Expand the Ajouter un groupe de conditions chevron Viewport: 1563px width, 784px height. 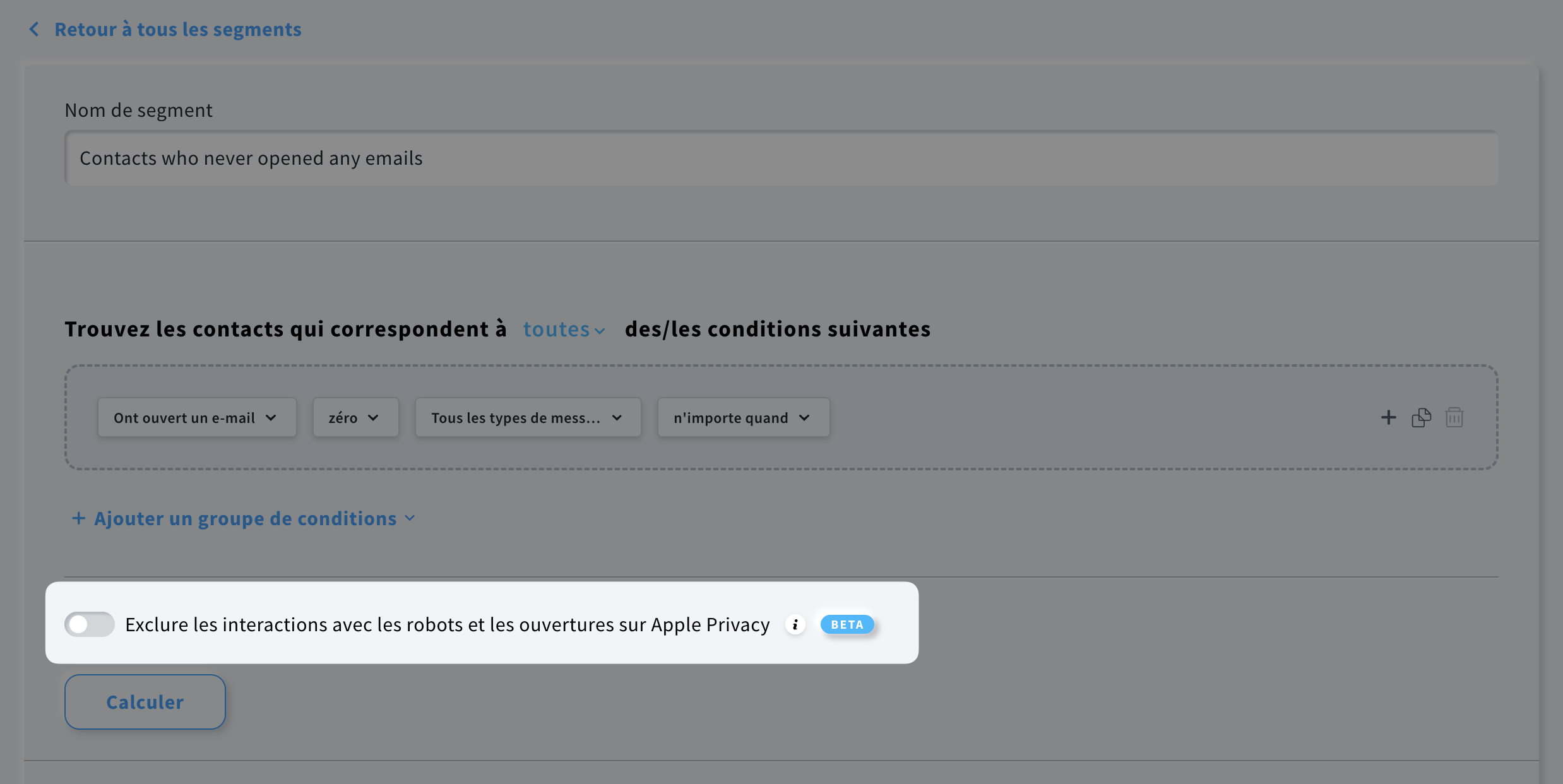tap(410, 518)
